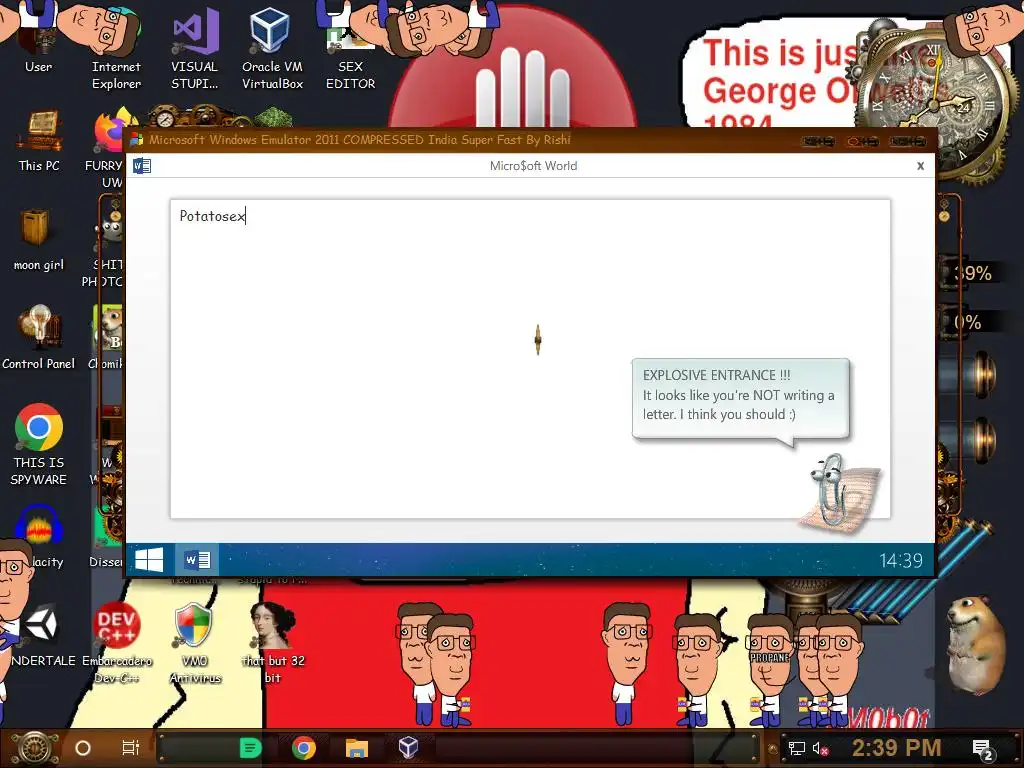Open Task View on the host taskbar

(131, 748)
